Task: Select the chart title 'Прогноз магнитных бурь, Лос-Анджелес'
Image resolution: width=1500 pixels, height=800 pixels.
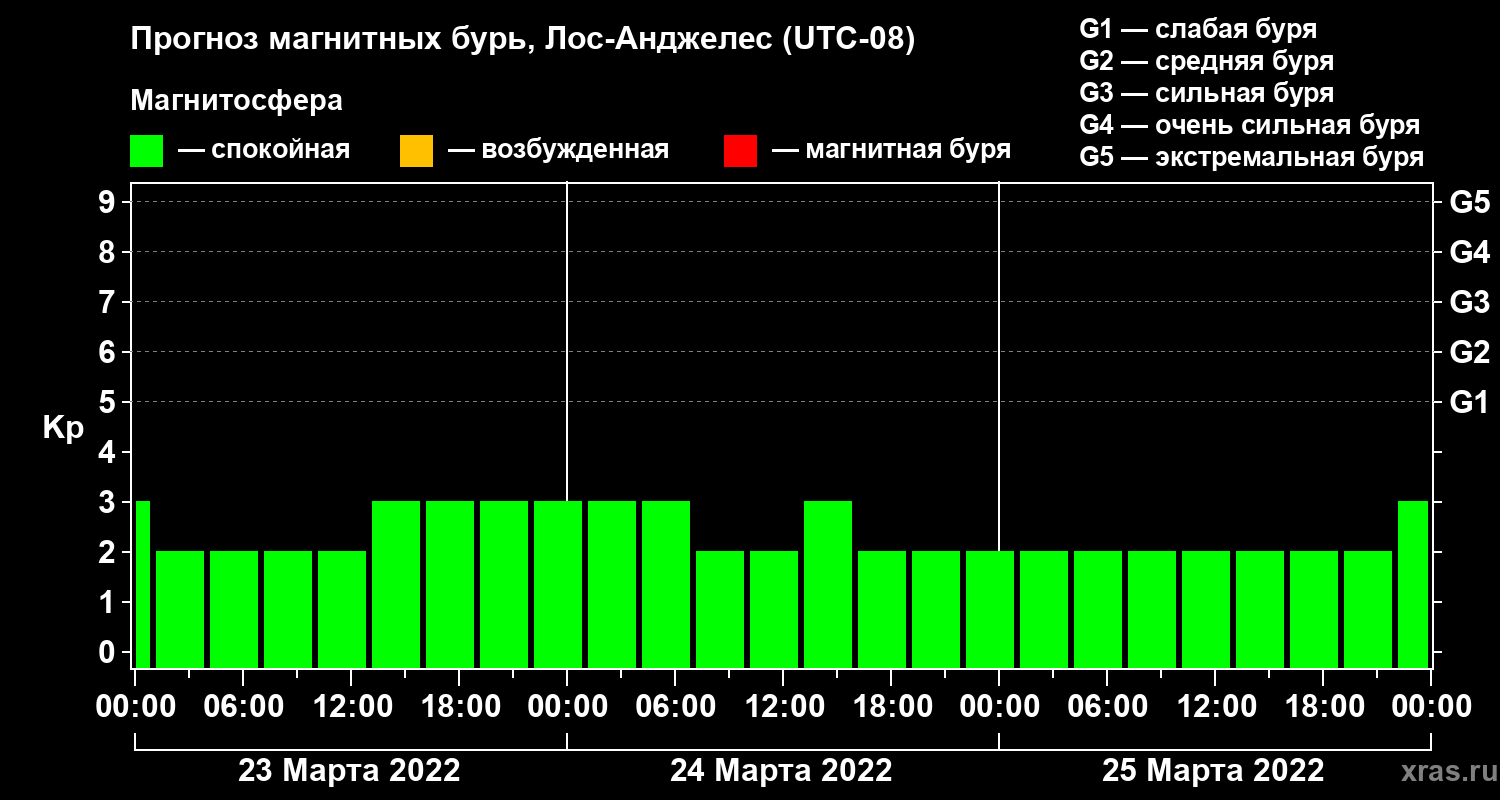Action: click(x=451, y=41)
